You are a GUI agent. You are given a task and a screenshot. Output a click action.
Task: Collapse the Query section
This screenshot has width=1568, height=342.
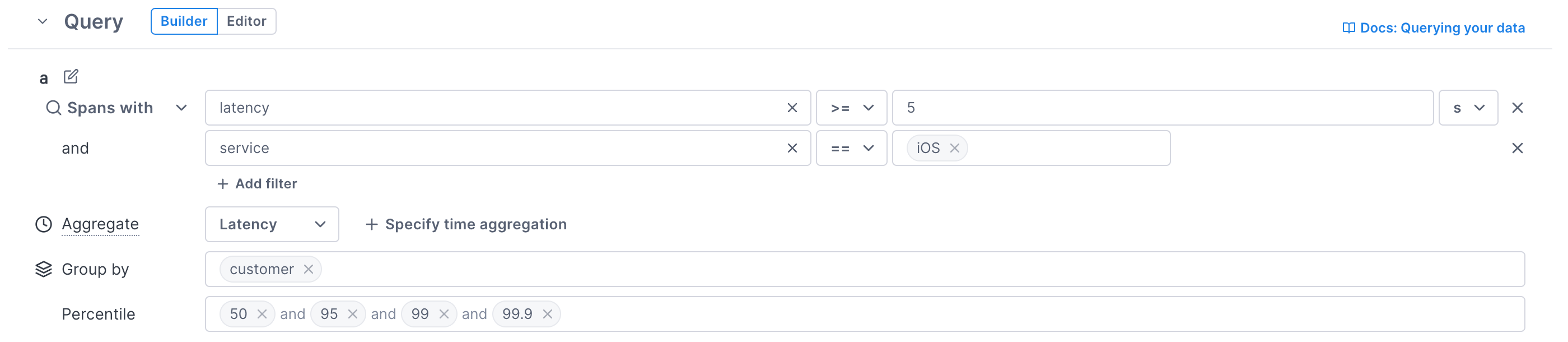pyautogui.click(x=43, y=22)
